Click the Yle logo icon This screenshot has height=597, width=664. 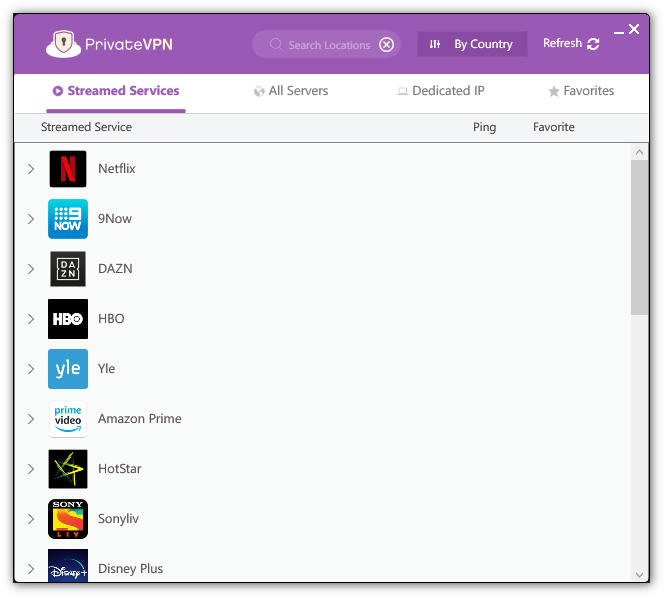(68, 368)
